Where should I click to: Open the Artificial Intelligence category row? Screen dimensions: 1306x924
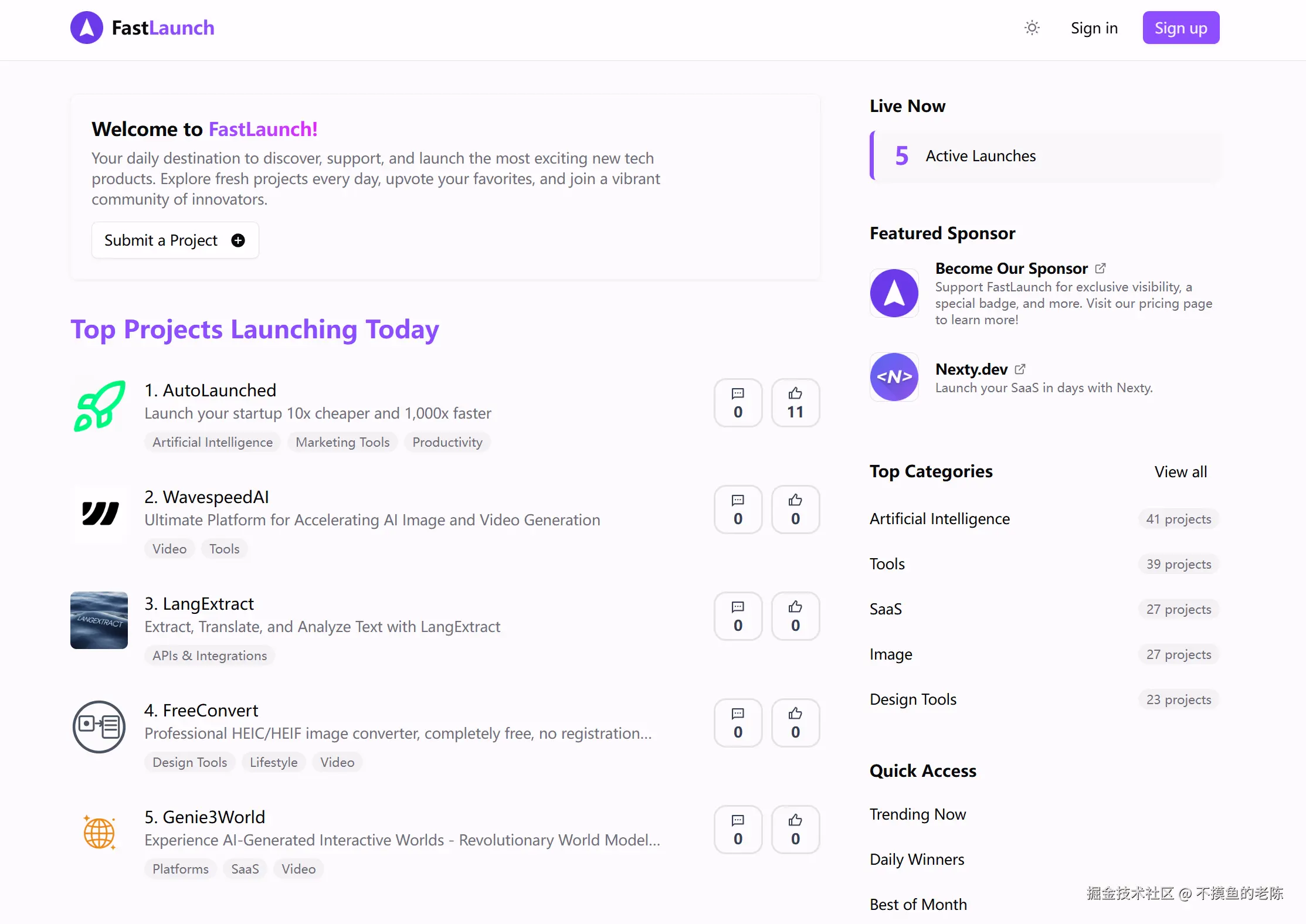[939, 519]
